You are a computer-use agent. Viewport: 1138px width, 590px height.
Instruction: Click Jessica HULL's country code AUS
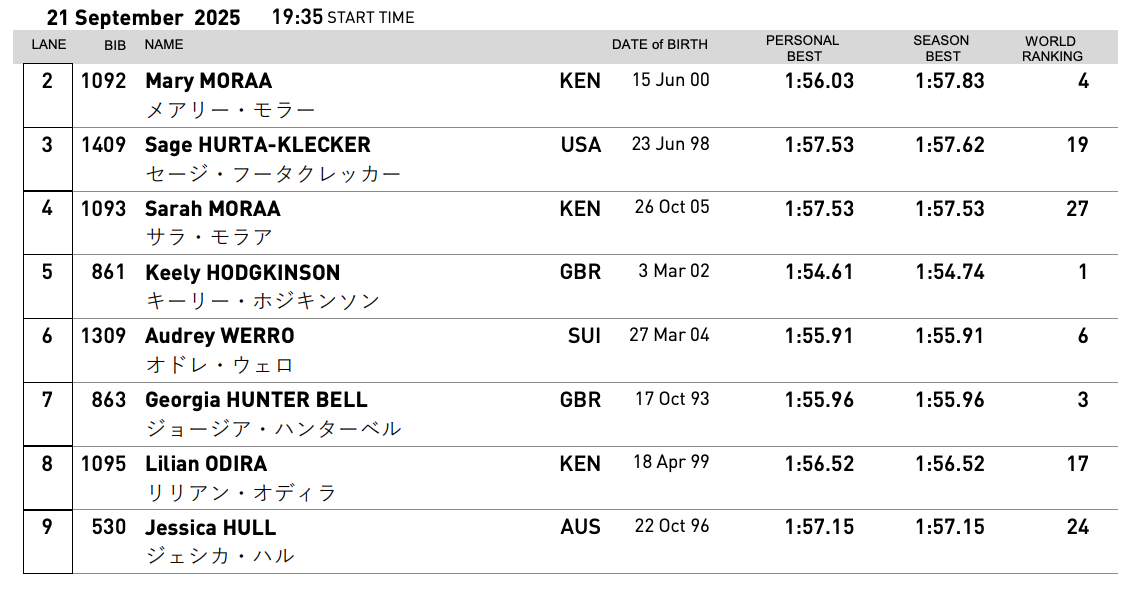pos(580,527)
